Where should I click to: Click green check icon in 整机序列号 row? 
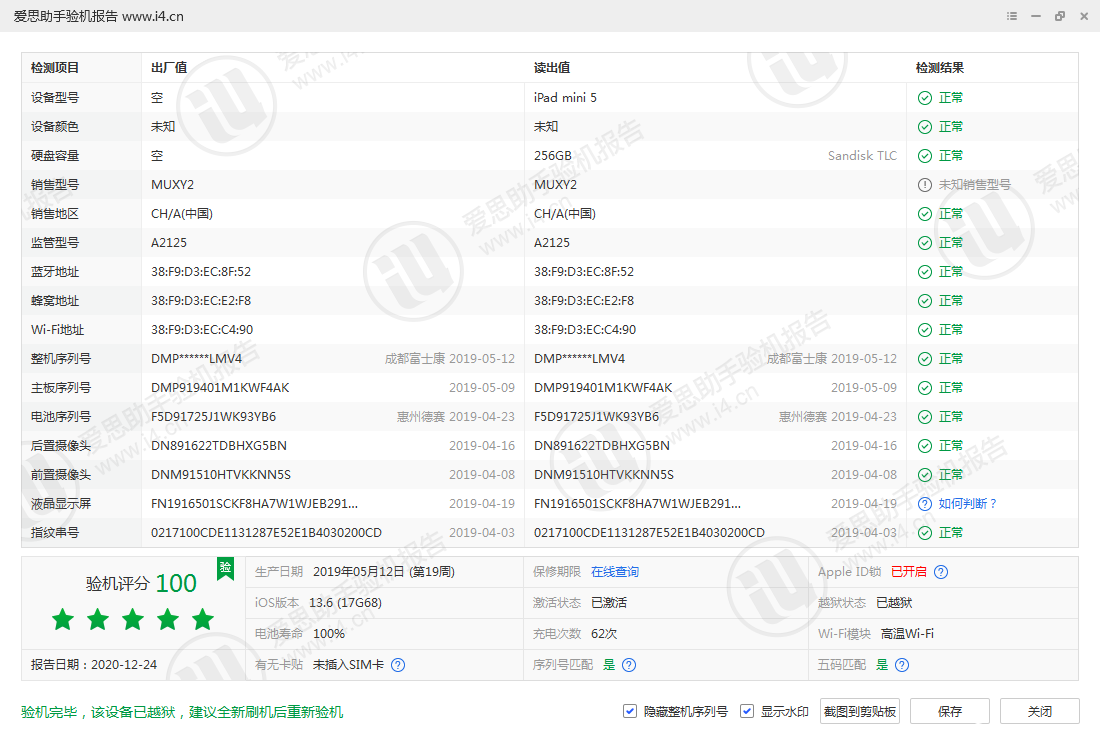pos(925,359)
